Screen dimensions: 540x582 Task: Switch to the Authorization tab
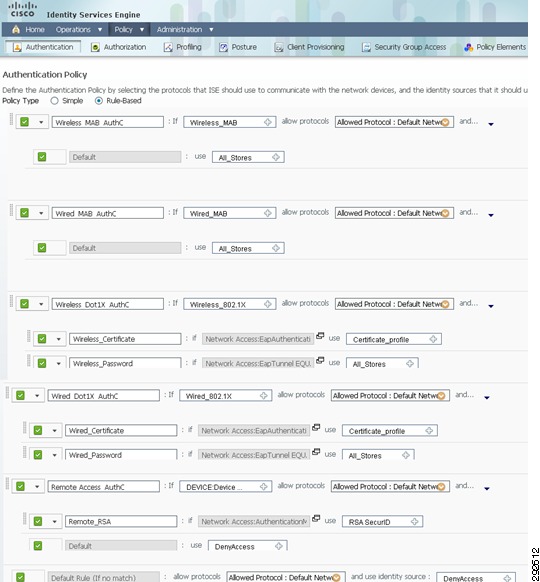[119, 47]
